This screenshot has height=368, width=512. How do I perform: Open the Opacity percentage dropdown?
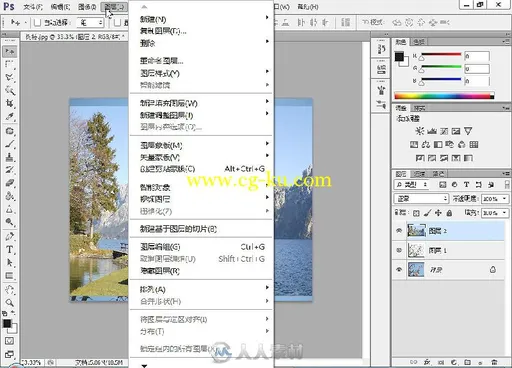[504, 199]
